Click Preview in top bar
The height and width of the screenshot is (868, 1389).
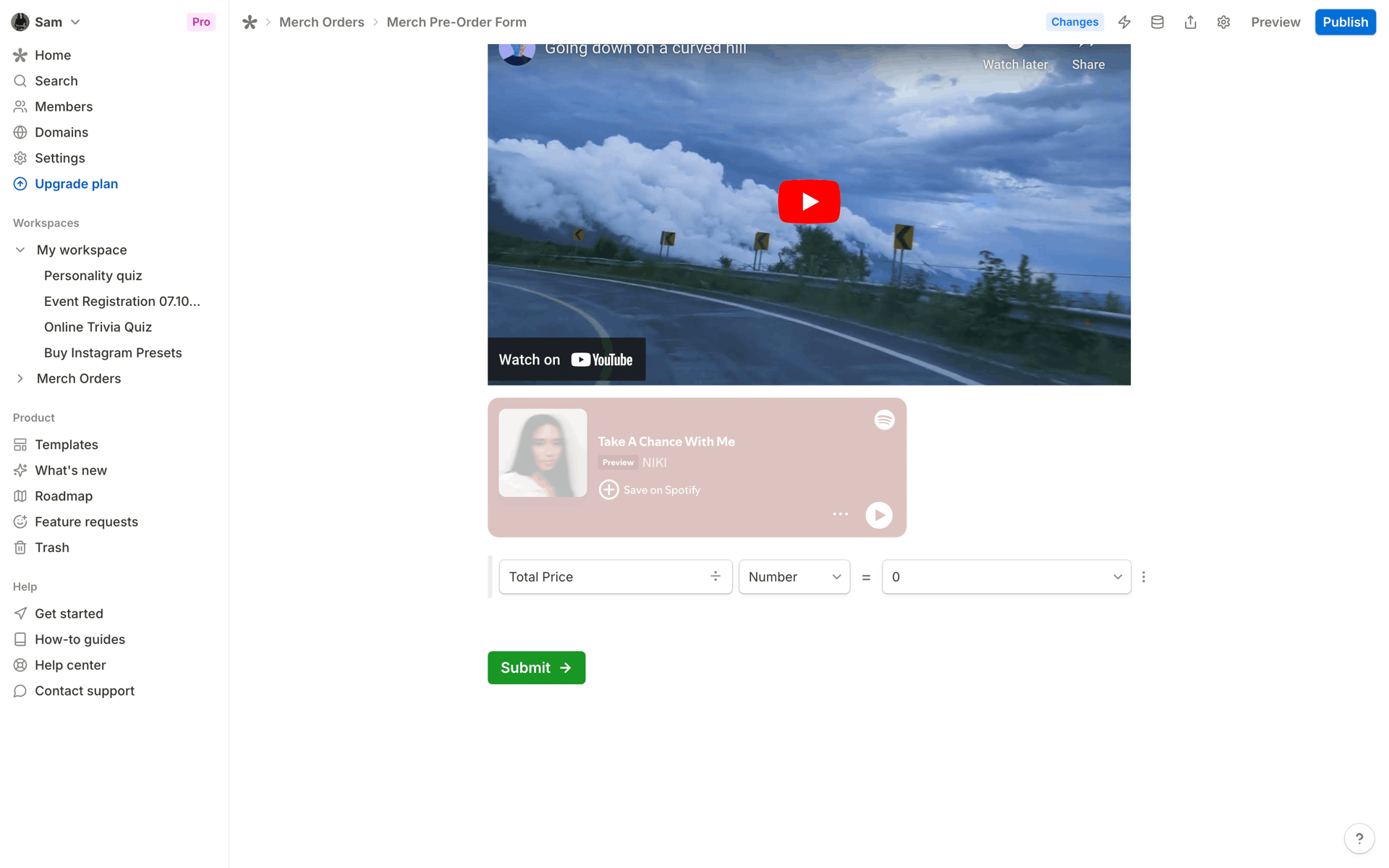click(1275, 22)
